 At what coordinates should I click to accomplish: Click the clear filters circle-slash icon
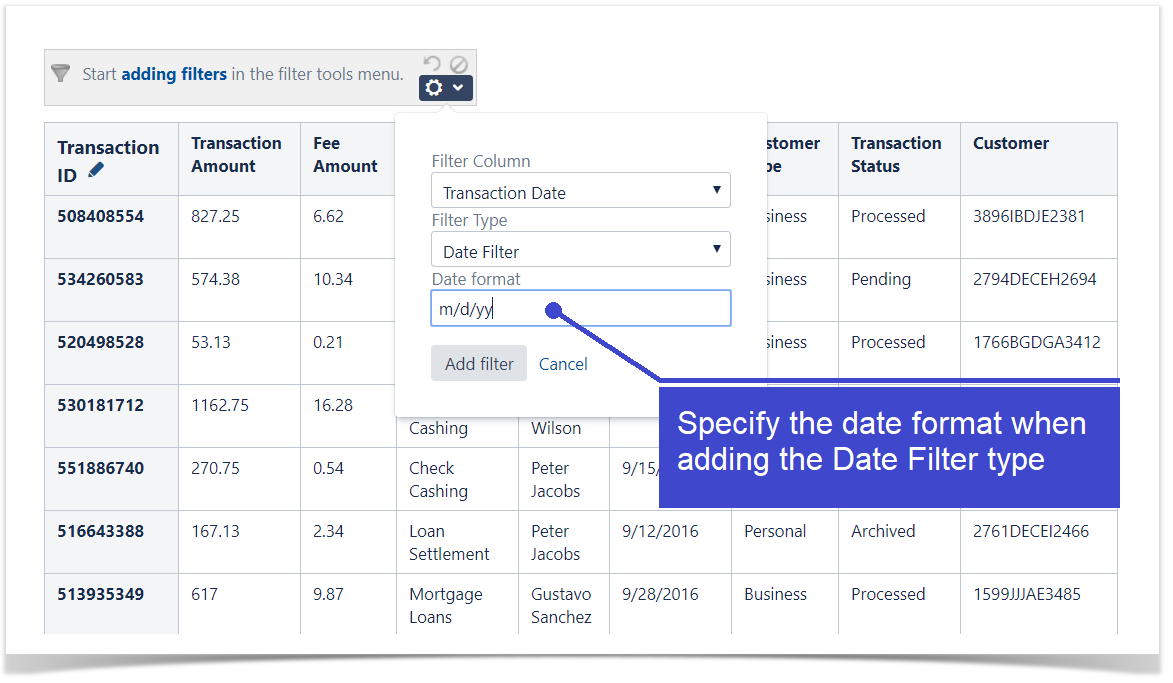(458, 64)
